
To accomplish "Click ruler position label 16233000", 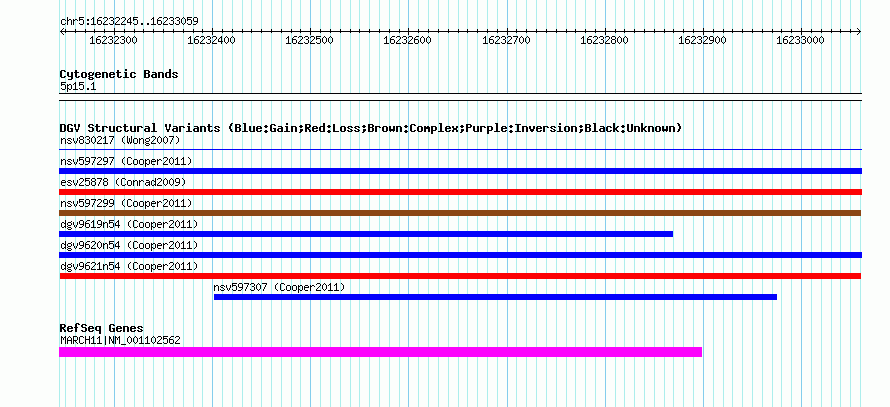I will (x=800, y=40).
